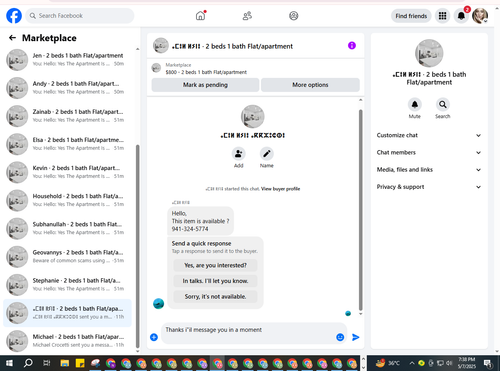Send the message with the arrow icon

pos(356,337)
